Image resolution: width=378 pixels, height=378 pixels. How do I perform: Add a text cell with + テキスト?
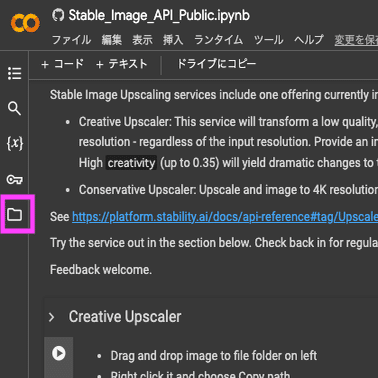pos(121,64)
